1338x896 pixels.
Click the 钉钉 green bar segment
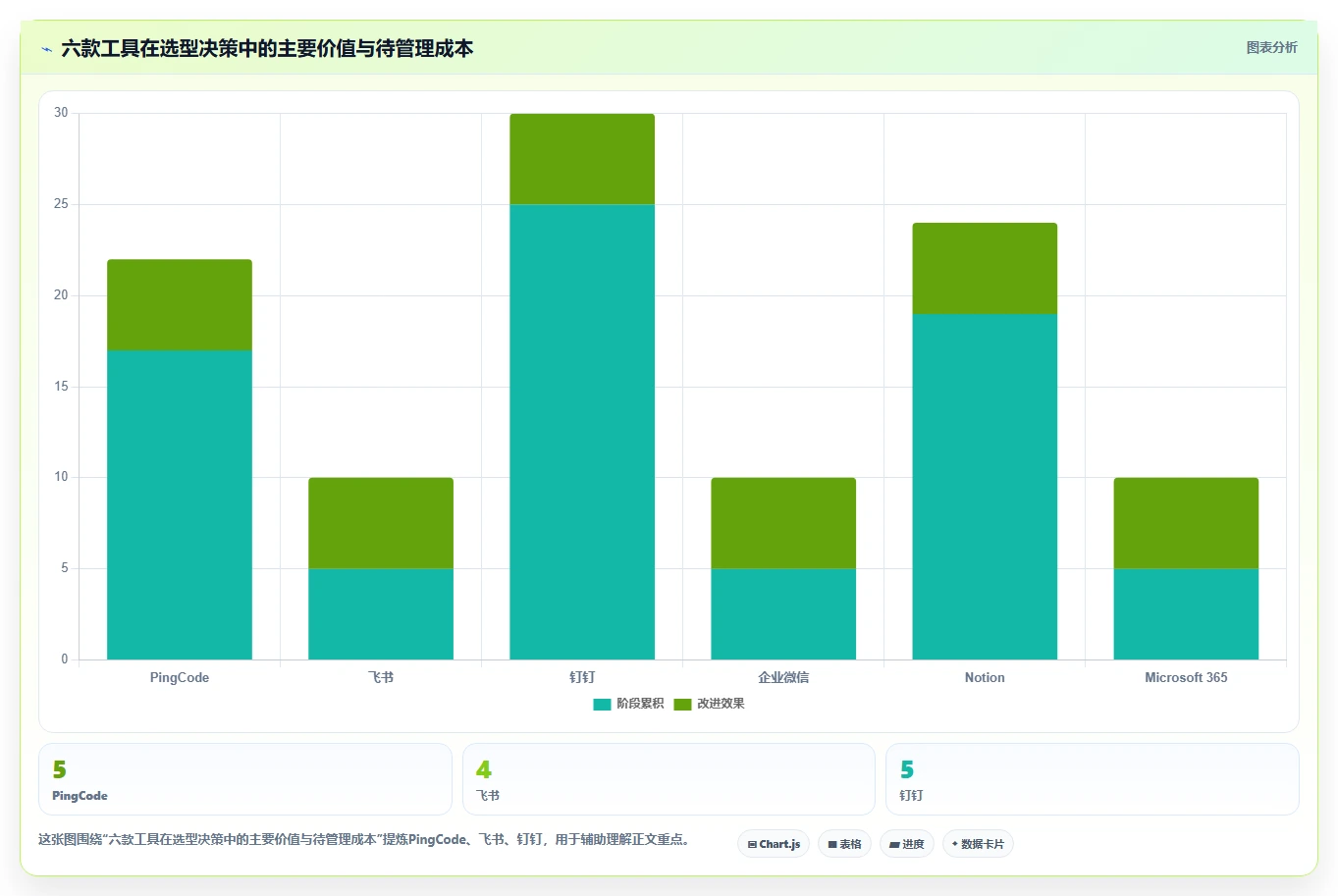point(582,159)
